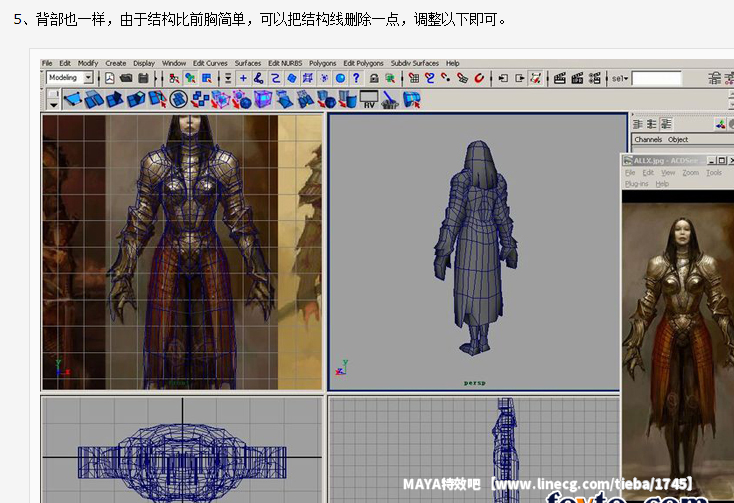Toggle the blue plus handles selection mask

coord(243,78)
